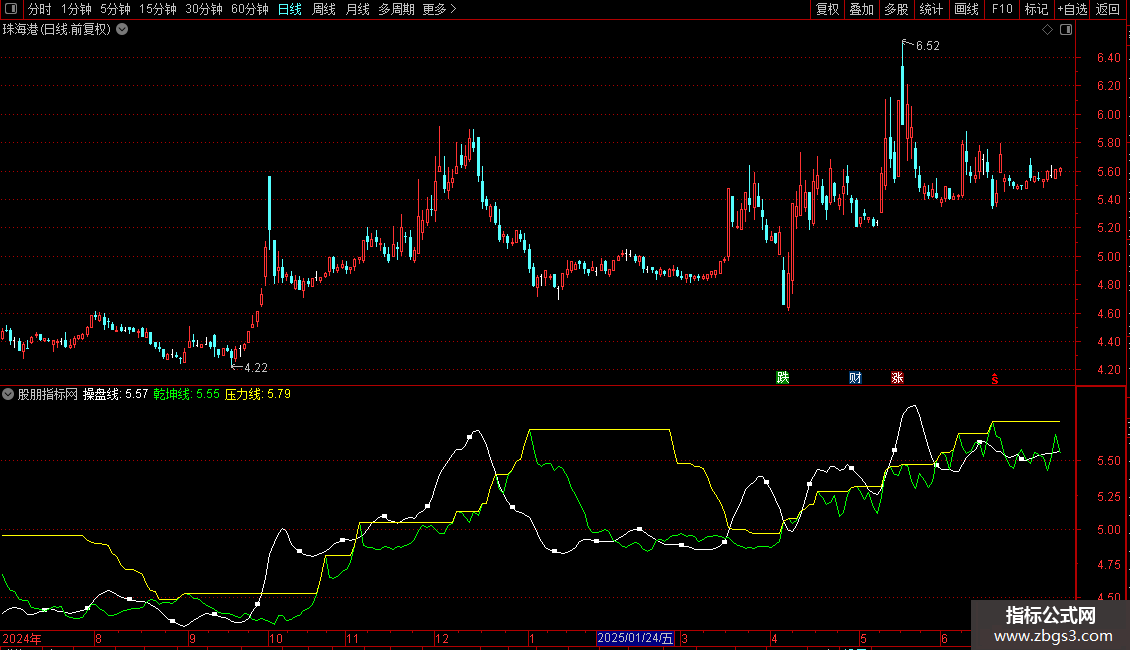
Task: Click the 股朋指标网 indicator name
Action: coord(48,394)
